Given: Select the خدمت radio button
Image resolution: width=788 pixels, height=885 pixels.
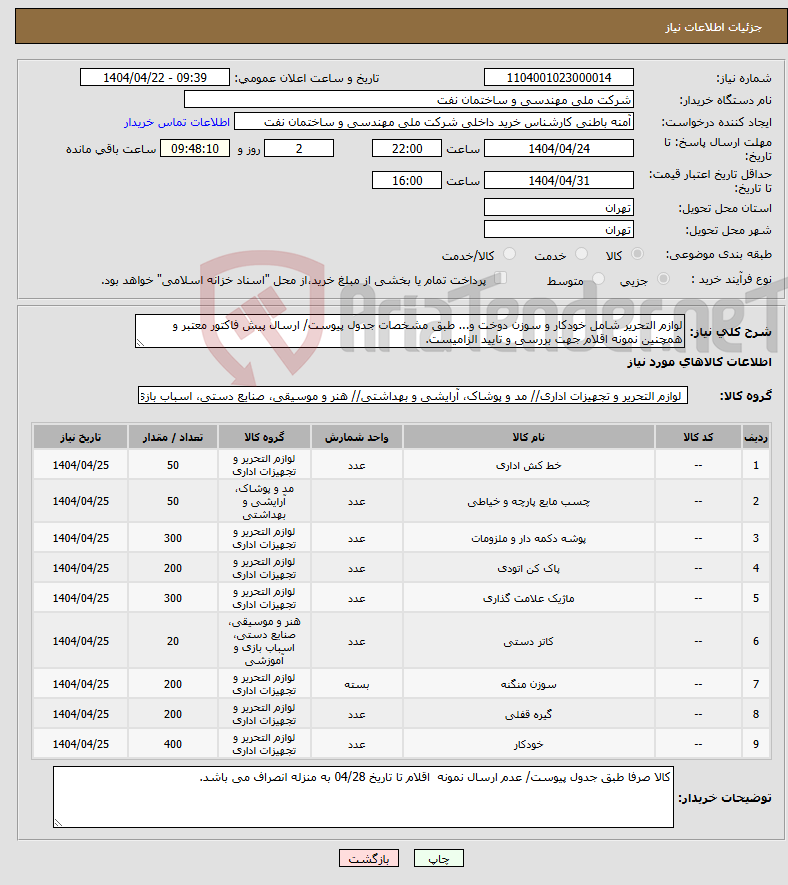Looking at the screenshot, I should tap(581, 254).
